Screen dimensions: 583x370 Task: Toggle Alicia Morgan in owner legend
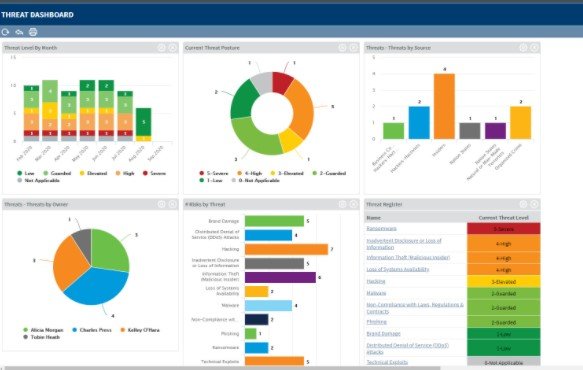(x=43, y=330)
